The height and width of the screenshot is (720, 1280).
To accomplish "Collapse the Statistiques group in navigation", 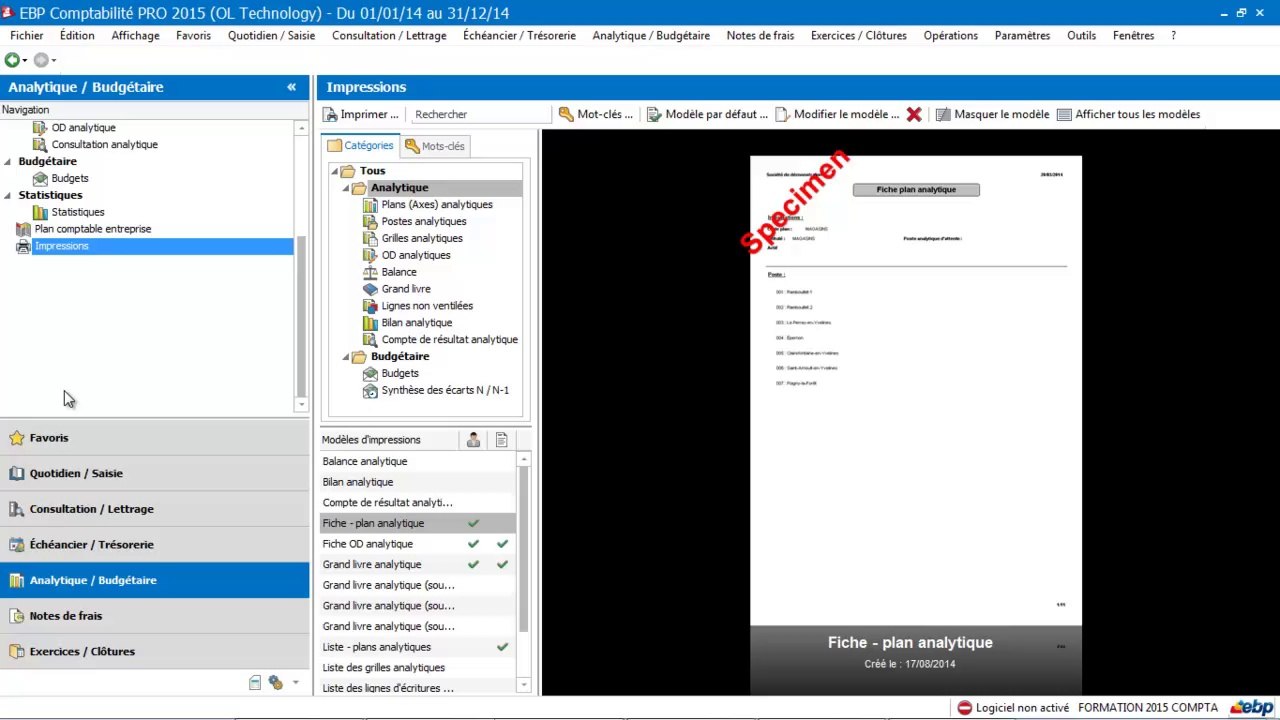I will 9,195.
